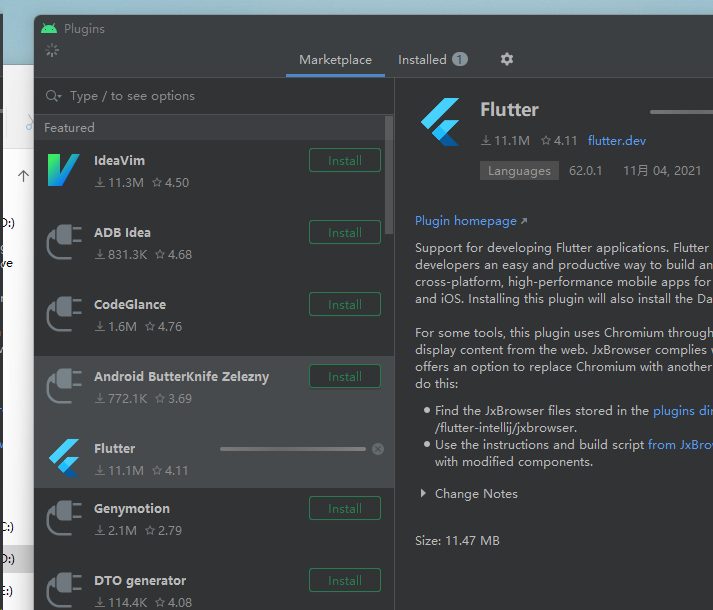Screen dimensions: 713x610
Task: Click the large Flutter logo in details pane
Action: pyautogui.click(x=440, y=121)
